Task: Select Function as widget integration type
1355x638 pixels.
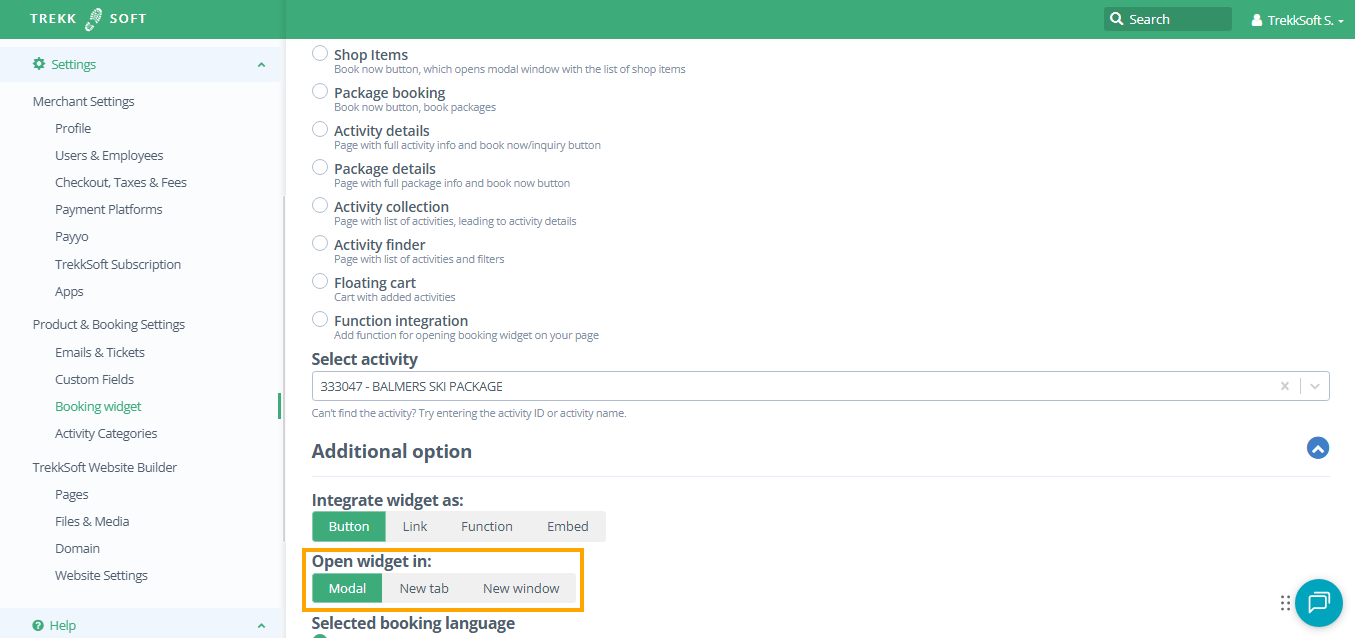Action: pyautogui.click(x=486, y=527)
